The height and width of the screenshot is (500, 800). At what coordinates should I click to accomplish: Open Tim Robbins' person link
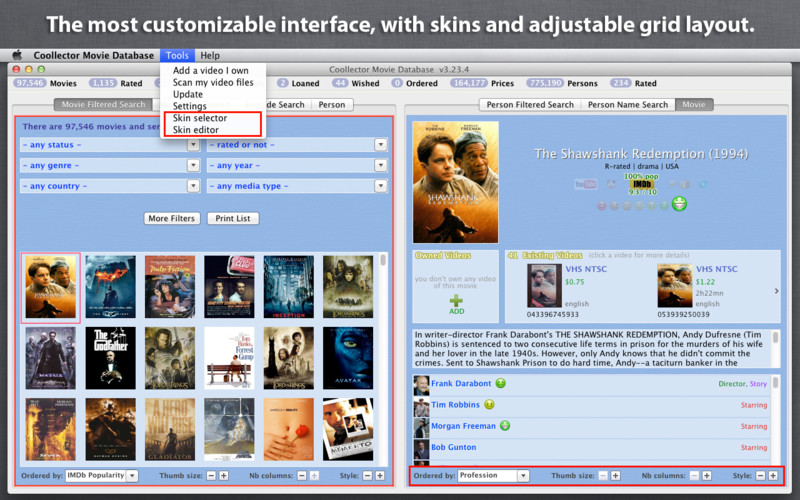click(456, 405)
